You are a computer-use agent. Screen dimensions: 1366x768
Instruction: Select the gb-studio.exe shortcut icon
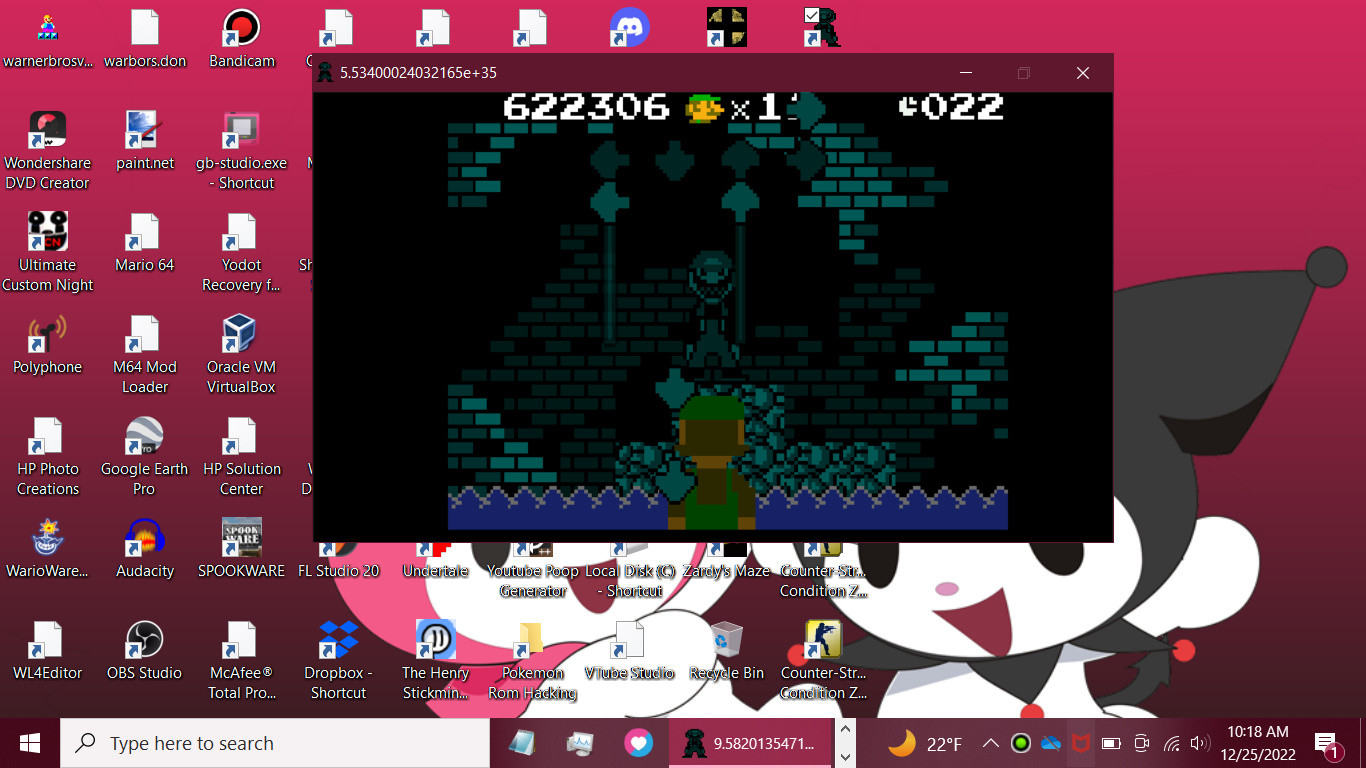tap(241, 151)
